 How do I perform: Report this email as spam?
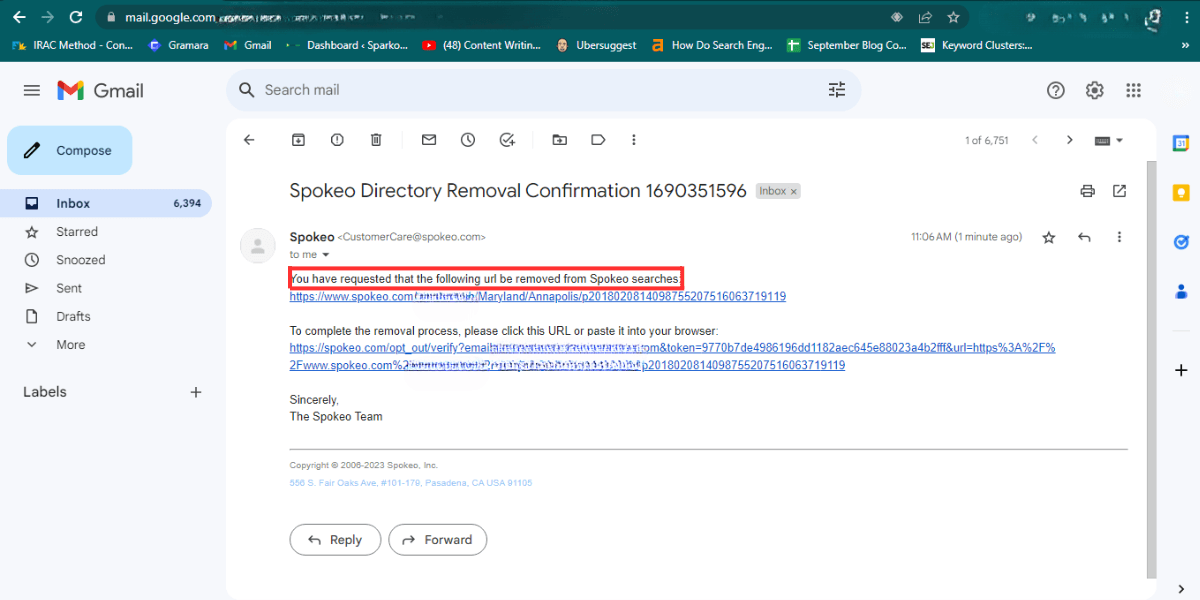point(337,140)
